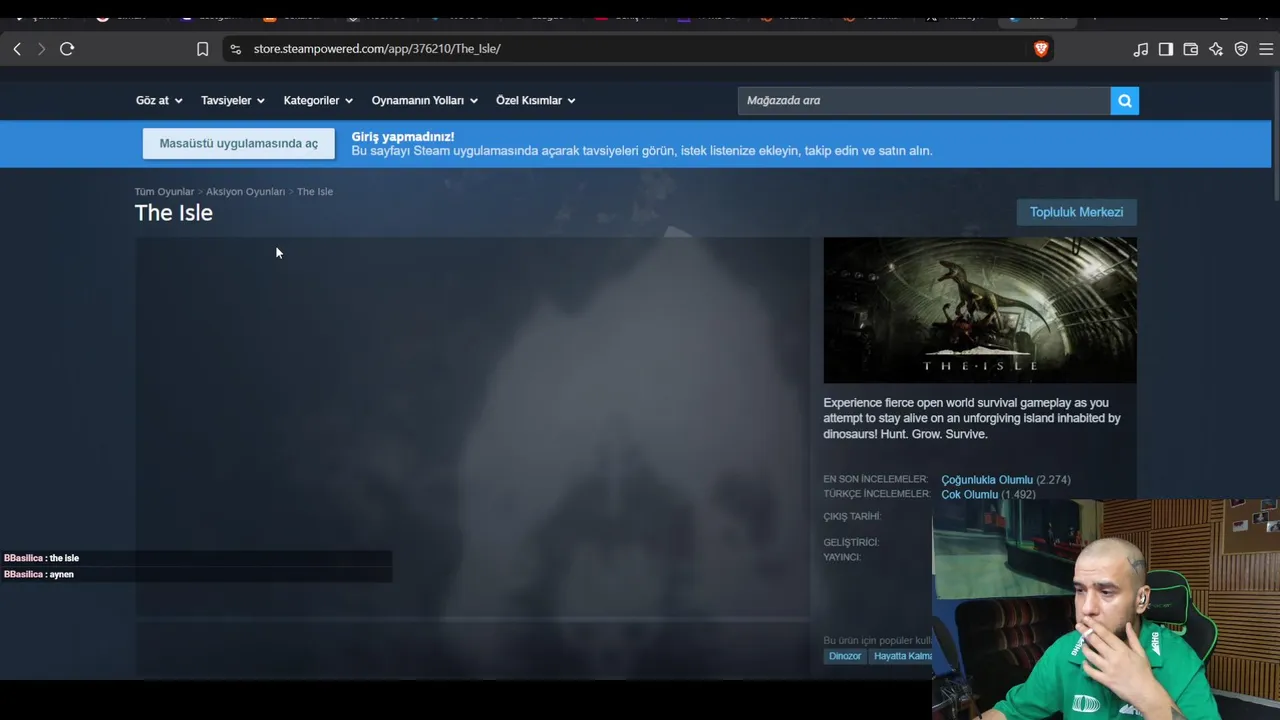Expand the 'Göz at' menu

[x=159, y=100]
